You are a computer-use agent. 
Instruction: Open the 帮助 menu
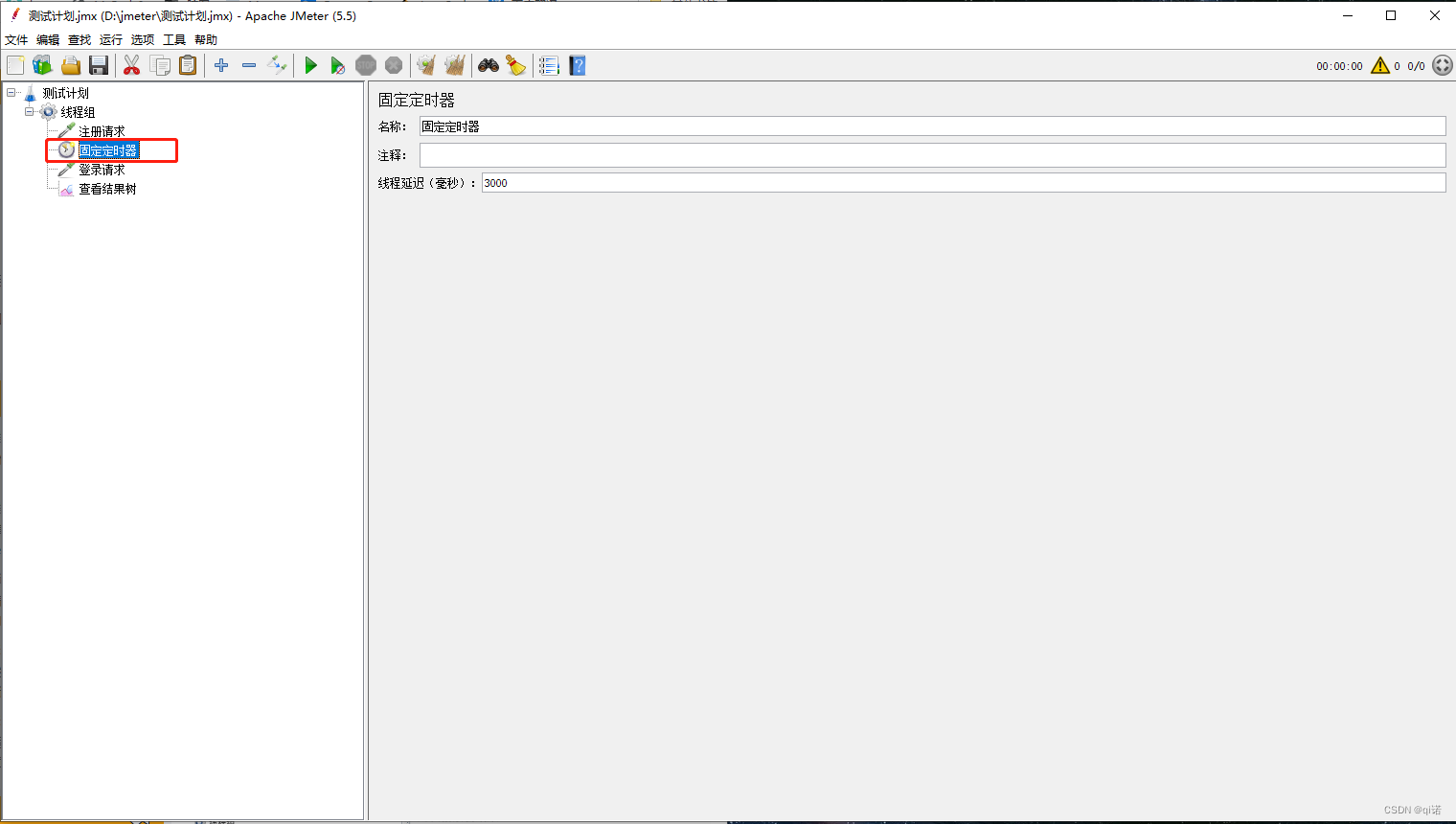coord(206,39)
